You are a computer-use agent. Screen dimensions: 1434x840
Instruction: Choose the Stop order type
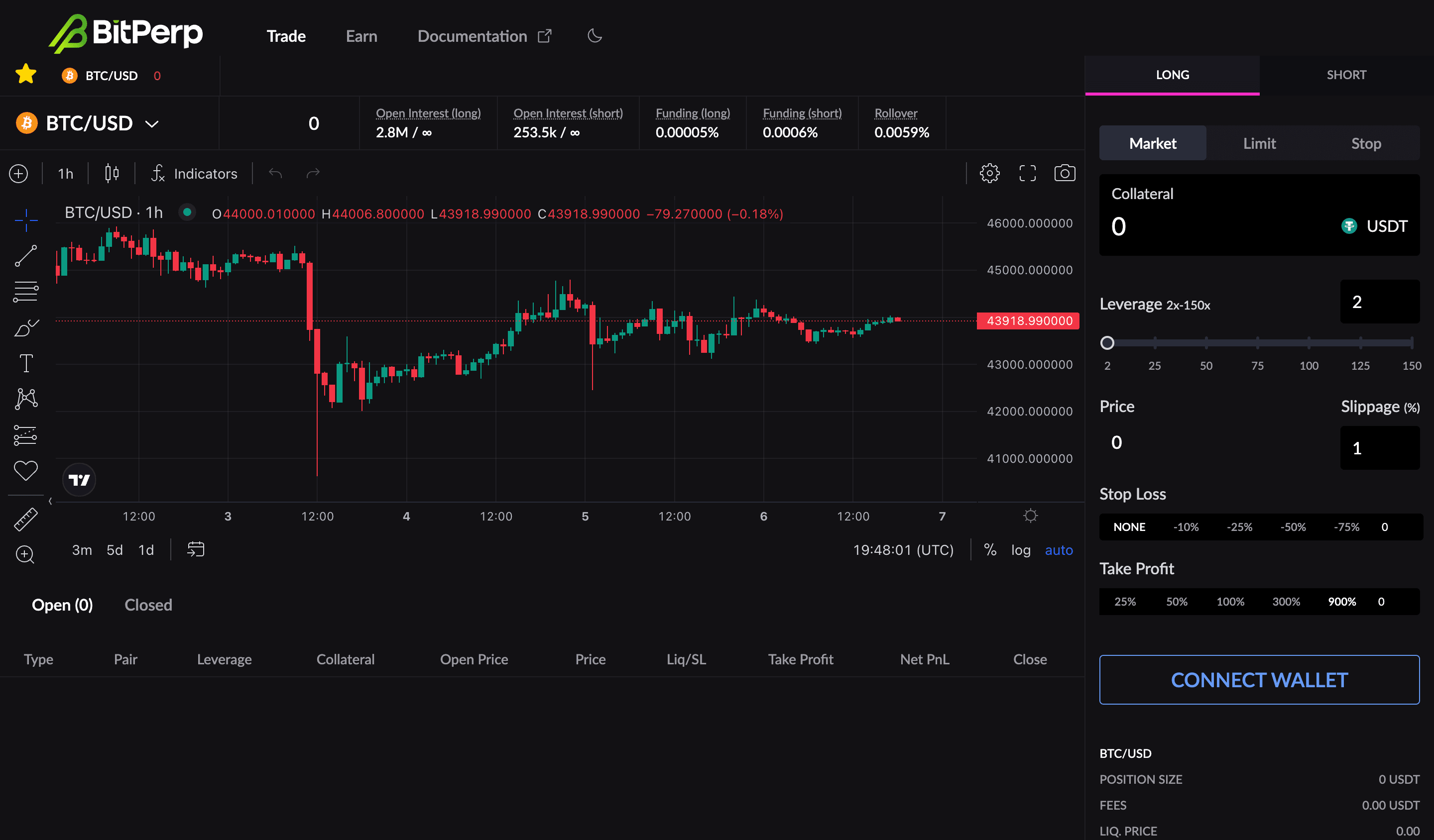1366,143
